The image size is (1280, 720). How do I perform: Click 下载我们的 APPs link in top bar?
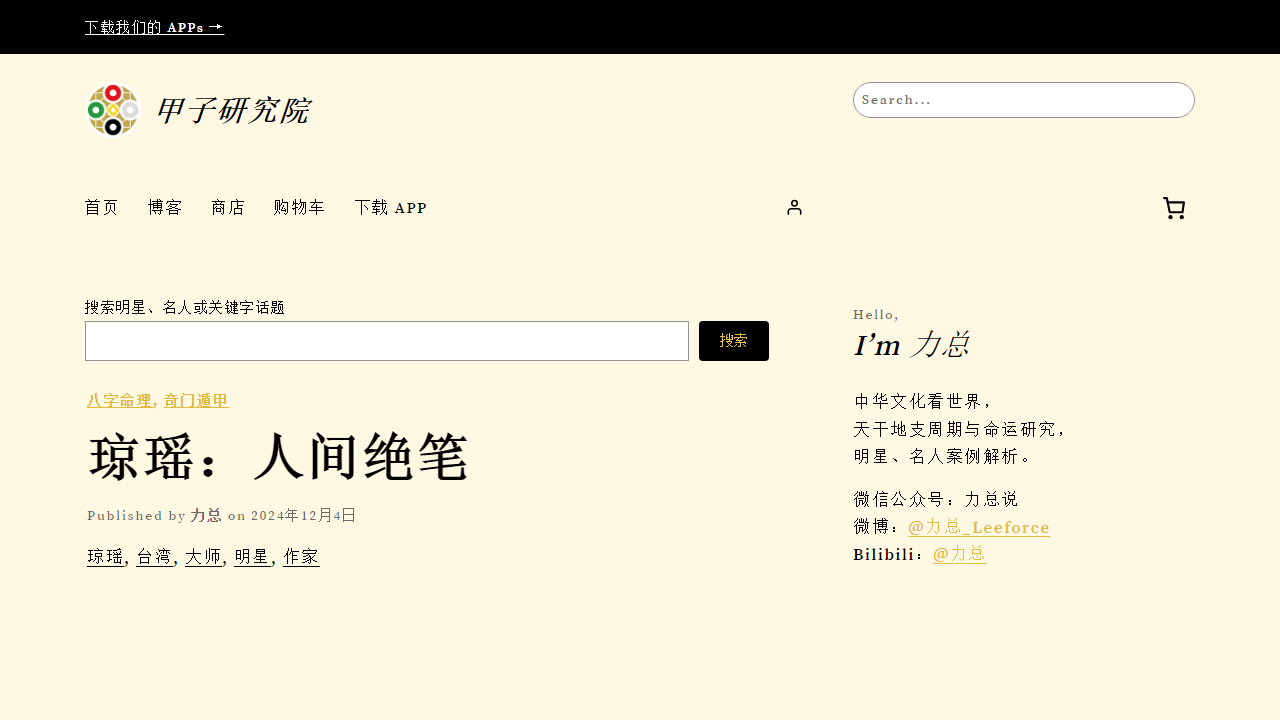click(154, 27)
